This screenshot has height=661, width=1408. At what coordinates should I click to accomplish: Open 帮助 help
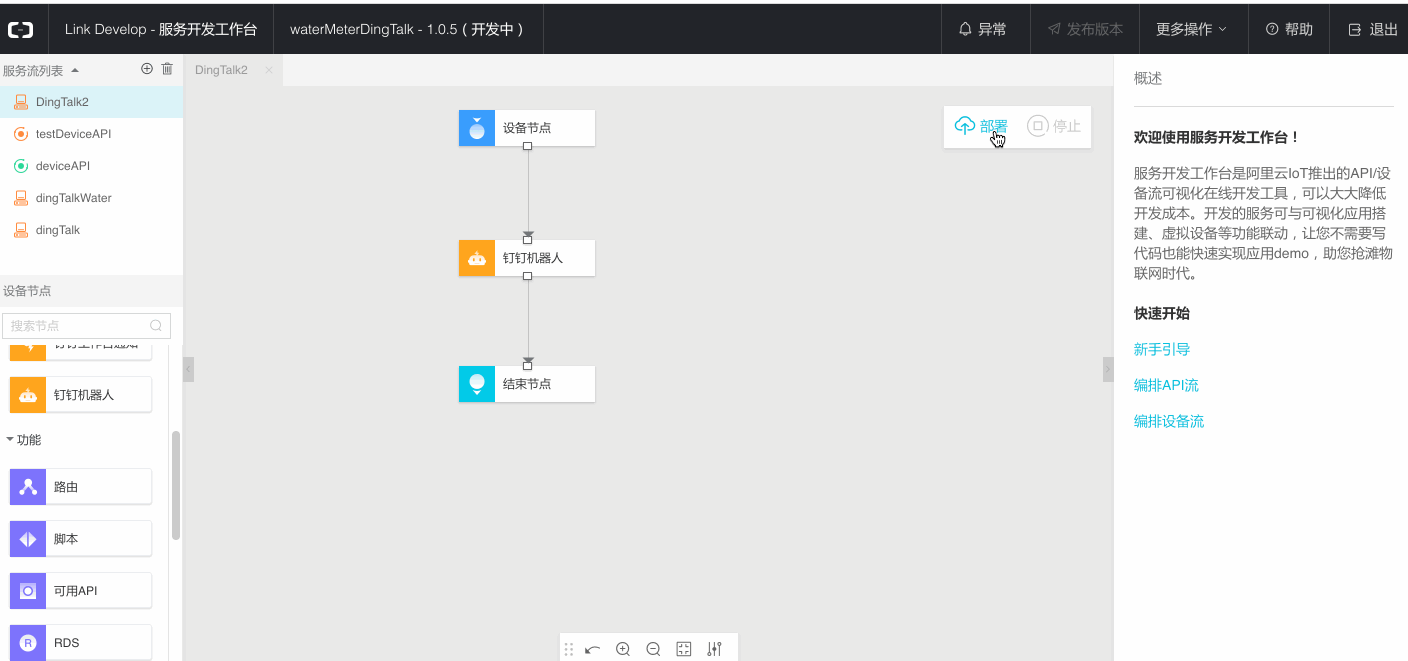[x=1289, y=30]
